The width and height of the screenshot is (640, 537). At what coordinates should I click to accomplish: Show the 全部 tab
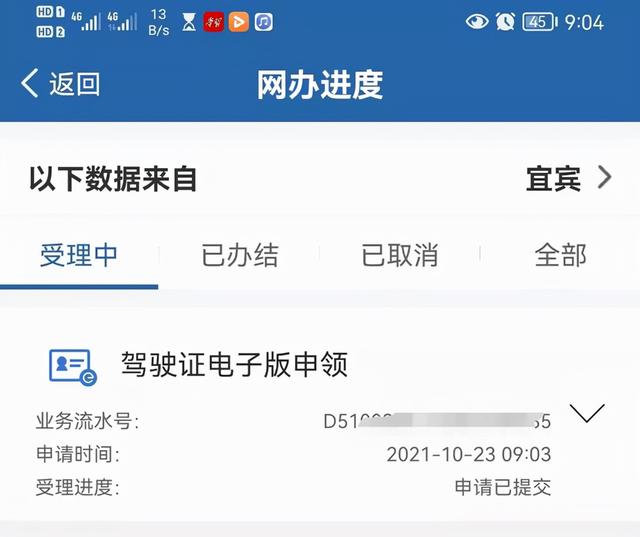point(561,255)
